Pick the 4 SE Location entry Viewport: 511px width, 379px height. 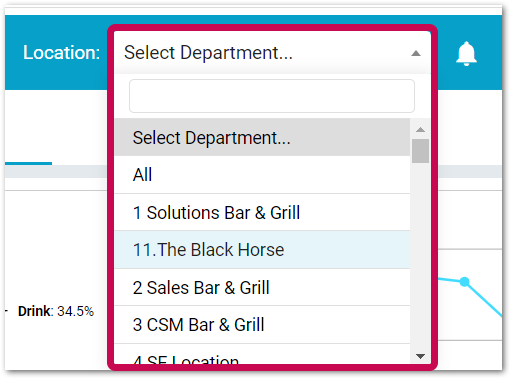(x=262, y=355)
